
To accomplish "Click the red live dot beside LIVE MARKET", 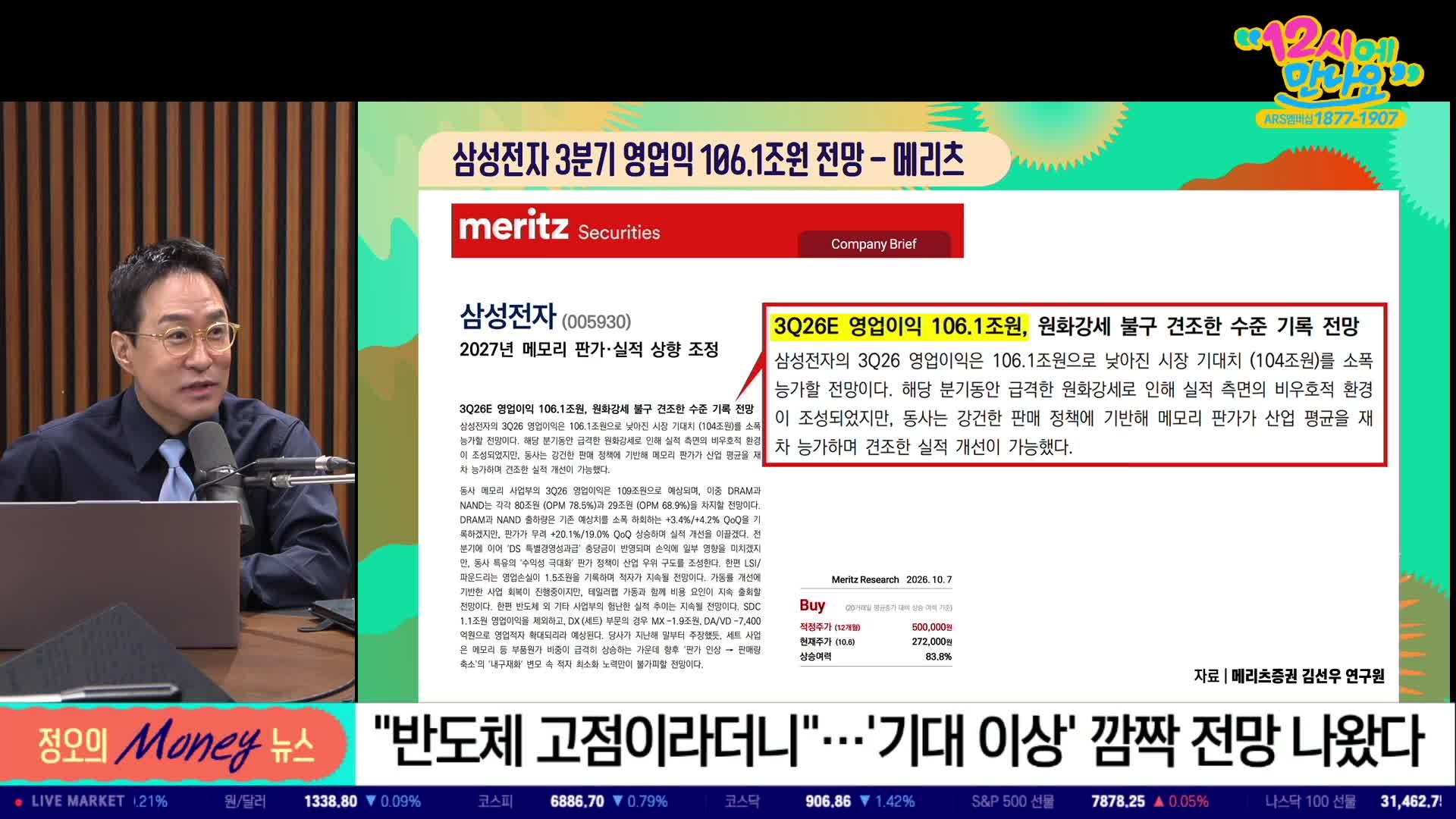I will point(19,802).
